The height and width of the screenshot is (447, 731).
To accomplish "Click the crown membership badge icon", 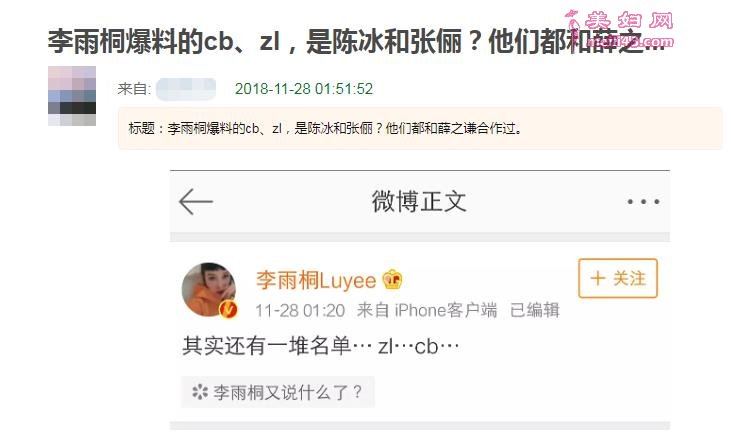I will tap(392, 280).
